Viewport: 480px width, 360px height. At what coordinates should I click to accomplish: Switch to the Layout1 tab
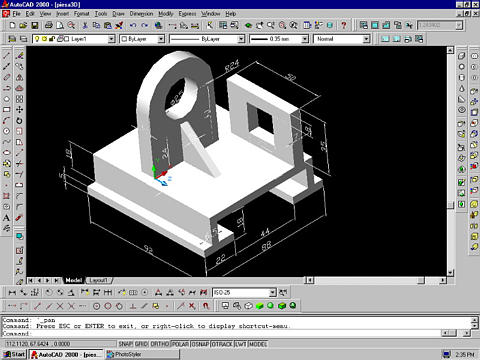pos(99,280)
